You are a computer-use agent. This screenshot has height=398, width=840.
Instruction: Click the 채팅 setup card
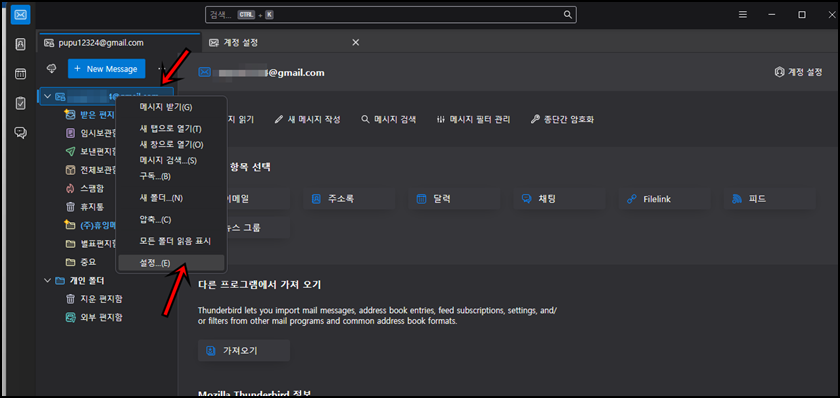(560, 199)
